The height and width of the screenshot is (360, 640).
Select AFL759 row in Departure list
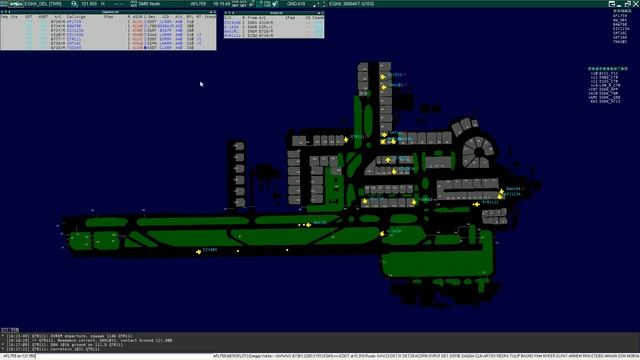click(x=108, y=22)
